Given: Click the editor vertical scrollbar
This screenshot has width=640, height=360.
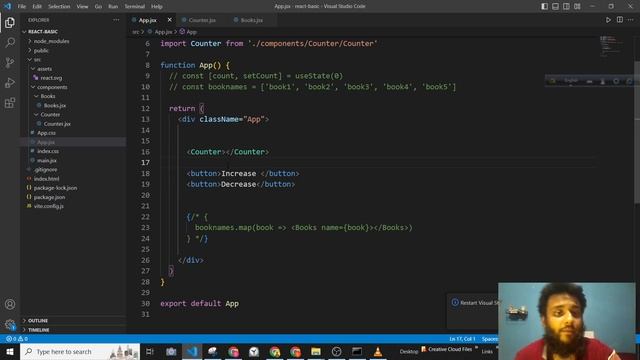Looking at the screenshot, I should pyautogui.click(x=637, y=131).
